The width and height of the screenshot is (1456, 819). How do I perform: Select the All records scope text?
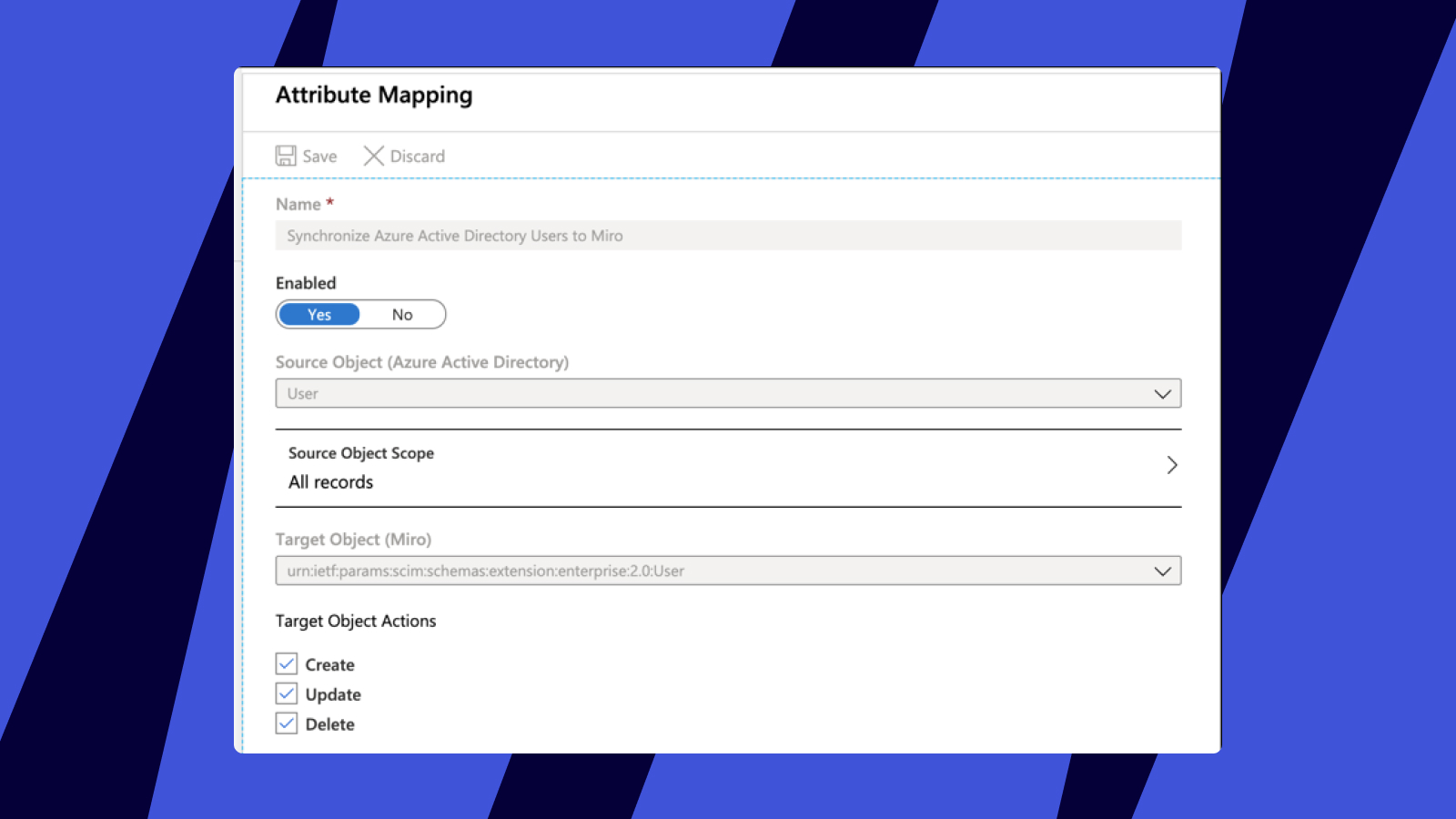pos(330,482)
